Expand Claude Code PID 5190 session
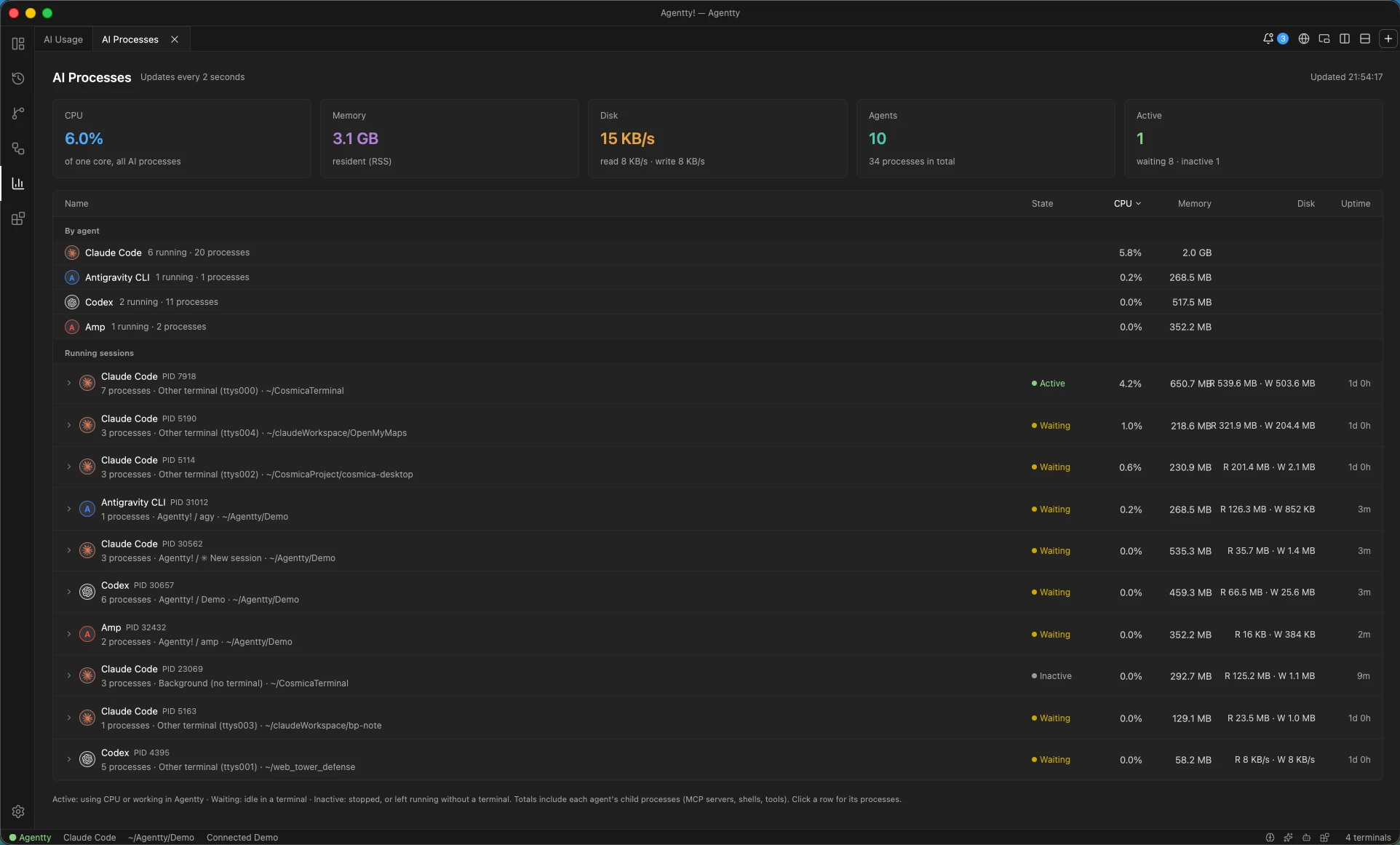 pyautogui.click(x=69, y=425)
